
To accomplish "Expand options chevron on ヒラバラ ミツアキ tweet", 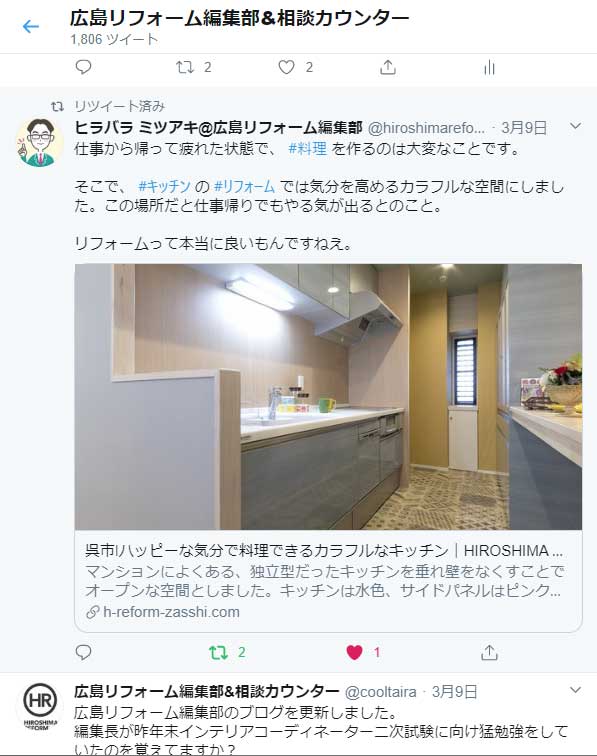I will [575, 126].
